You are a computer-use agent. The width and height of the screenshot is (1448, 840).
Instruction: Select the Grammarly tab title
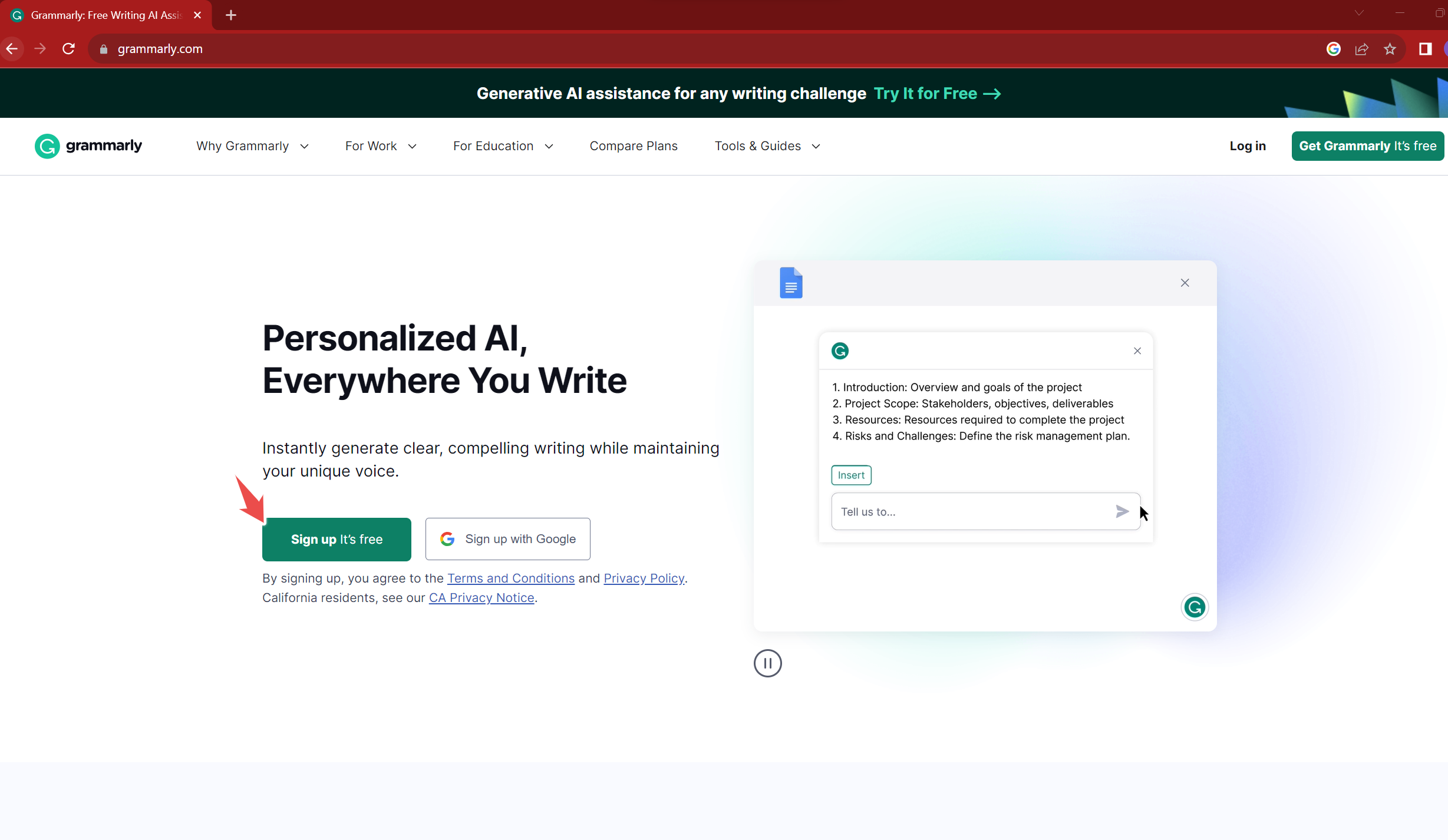pos(106,15)
